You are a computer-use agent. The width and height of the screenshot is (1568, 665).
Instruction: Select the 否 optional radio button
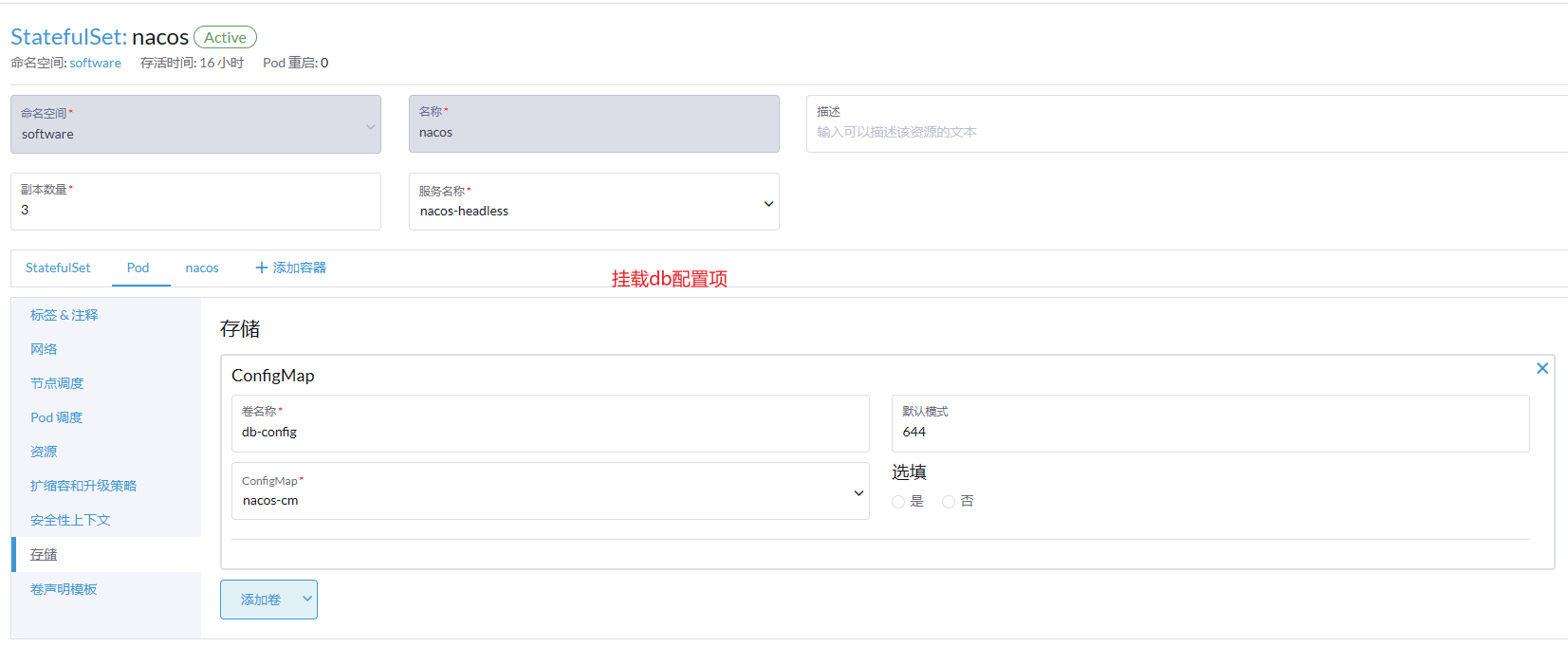tap(949, 502)
